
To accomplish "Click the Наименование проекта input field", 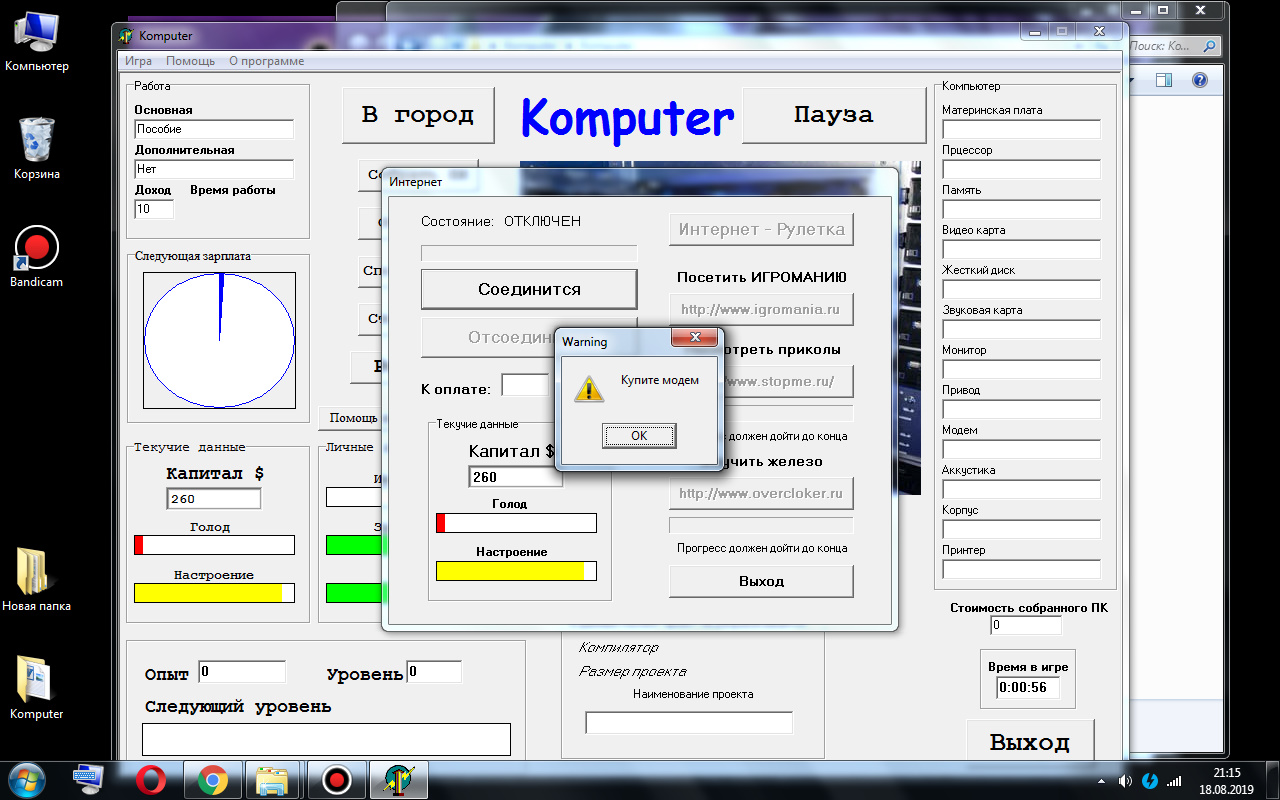I will coord(688,722).
